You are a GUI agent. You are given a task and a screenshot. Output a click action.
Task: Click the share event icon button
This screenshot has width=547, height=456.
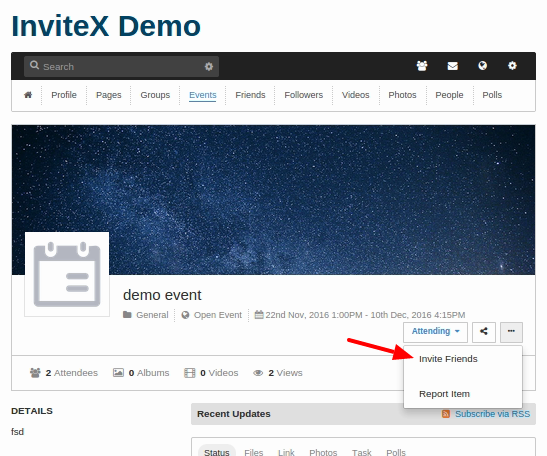pos(484,332)
